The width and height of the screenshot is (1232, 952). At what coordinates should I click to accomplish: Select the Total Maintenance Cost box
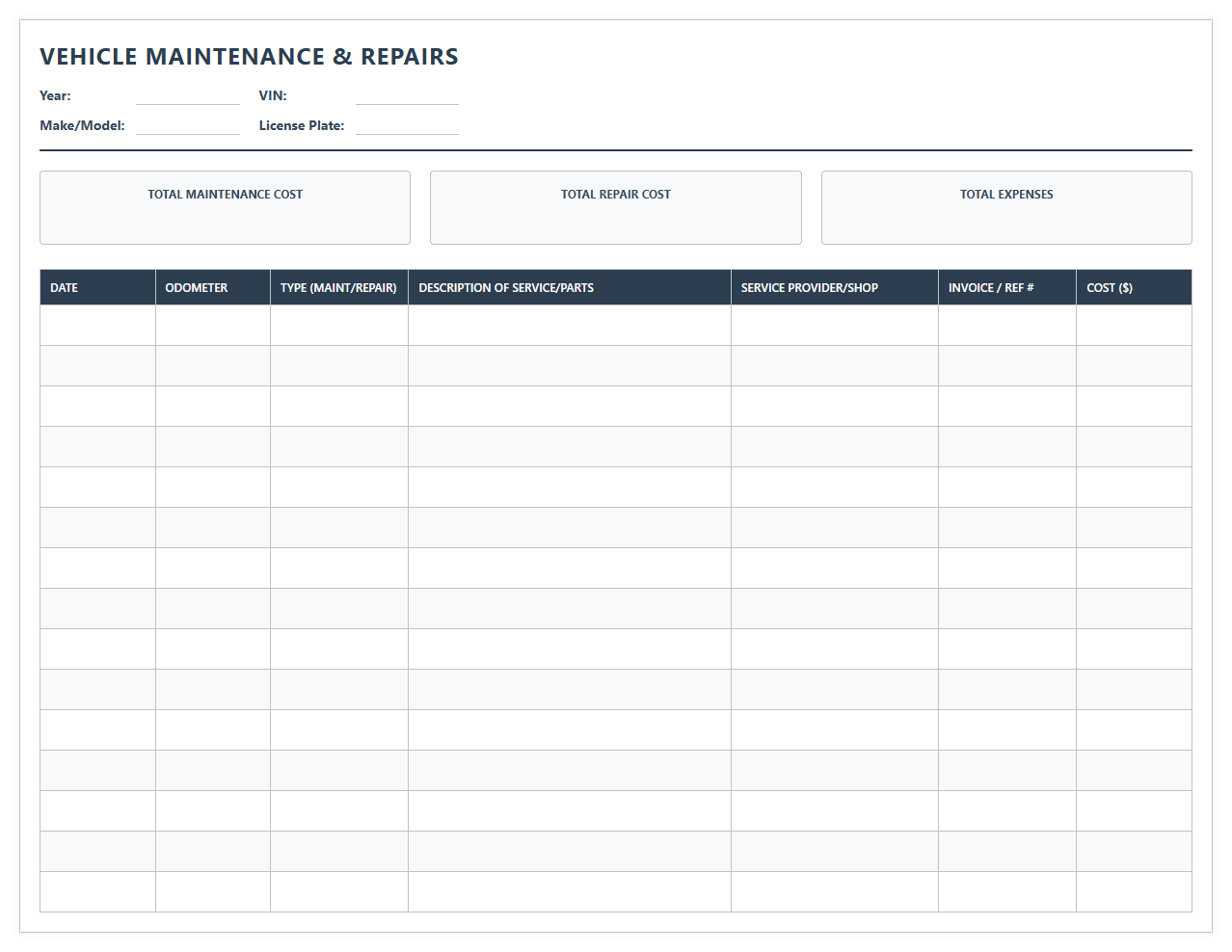point(225,207)
